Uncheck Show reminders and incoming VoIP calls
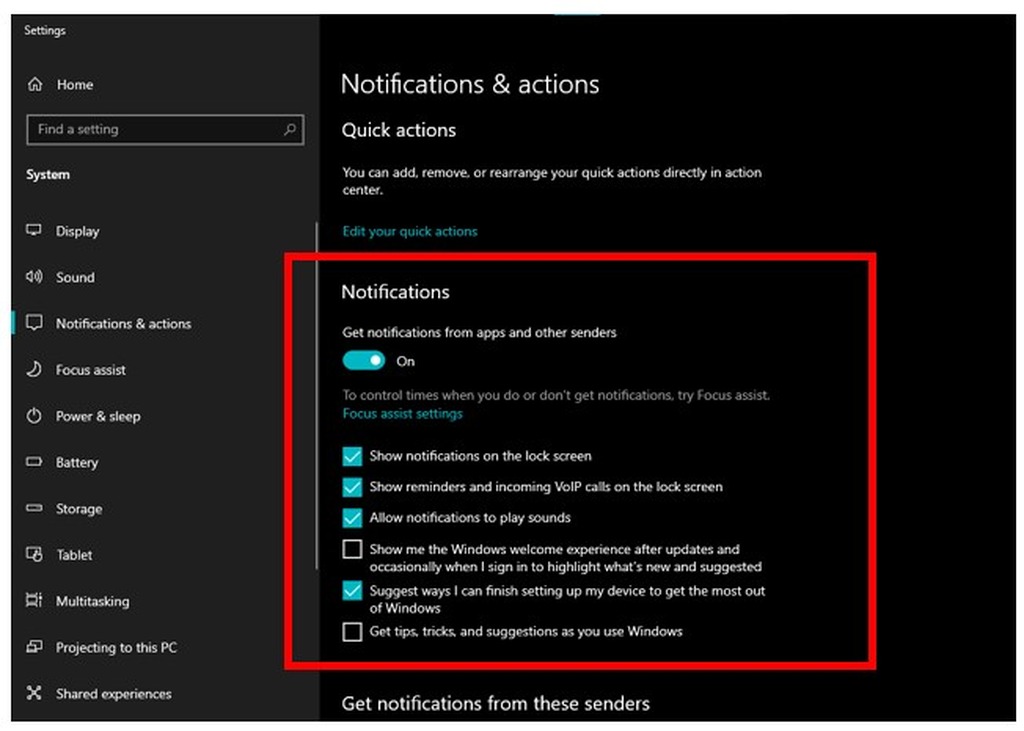 (352, 487)
